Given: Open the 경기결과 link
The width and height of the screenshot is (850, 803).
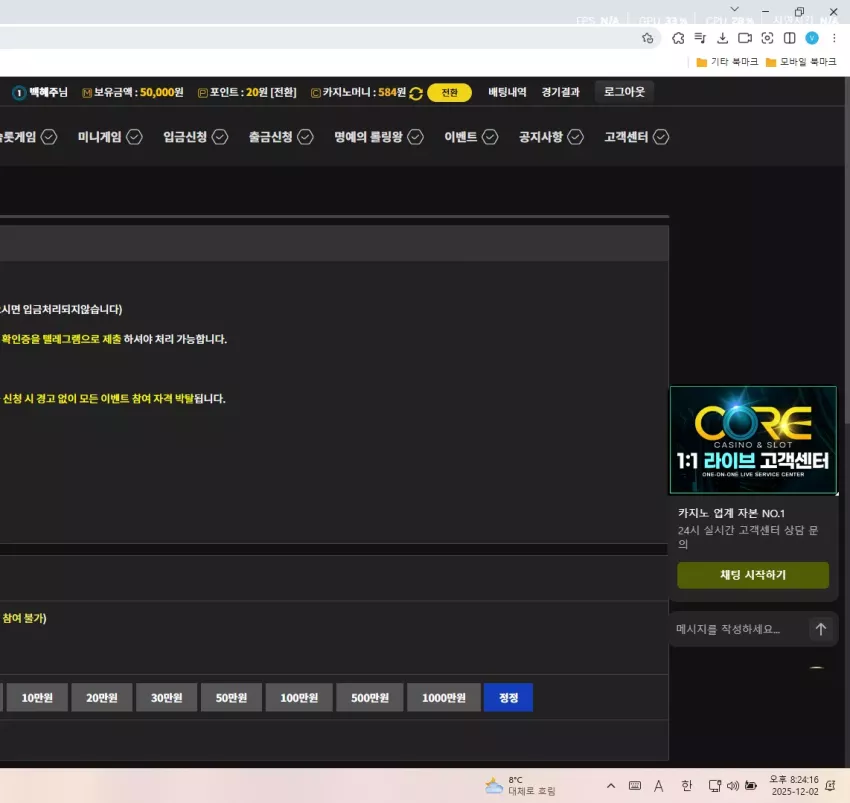Looking at the screenshot, I should (x=561, y=92).
